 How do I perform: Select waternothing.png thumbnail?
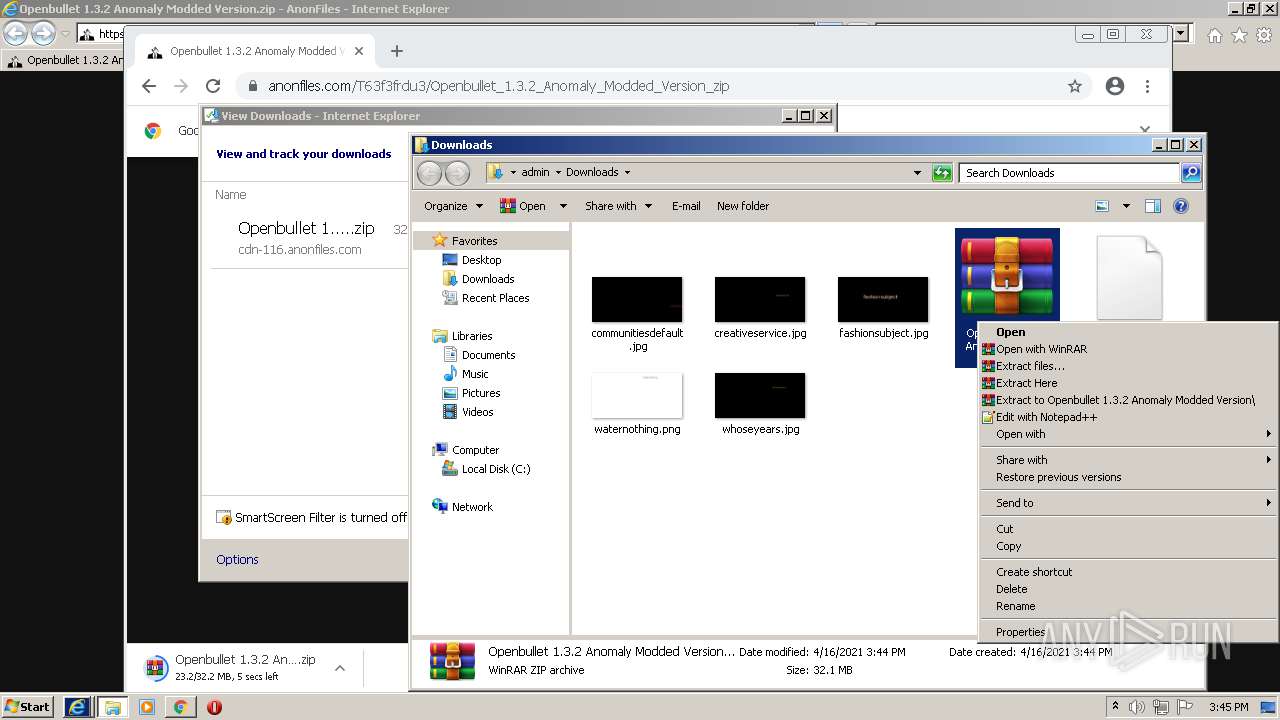[x=637, y=396]
